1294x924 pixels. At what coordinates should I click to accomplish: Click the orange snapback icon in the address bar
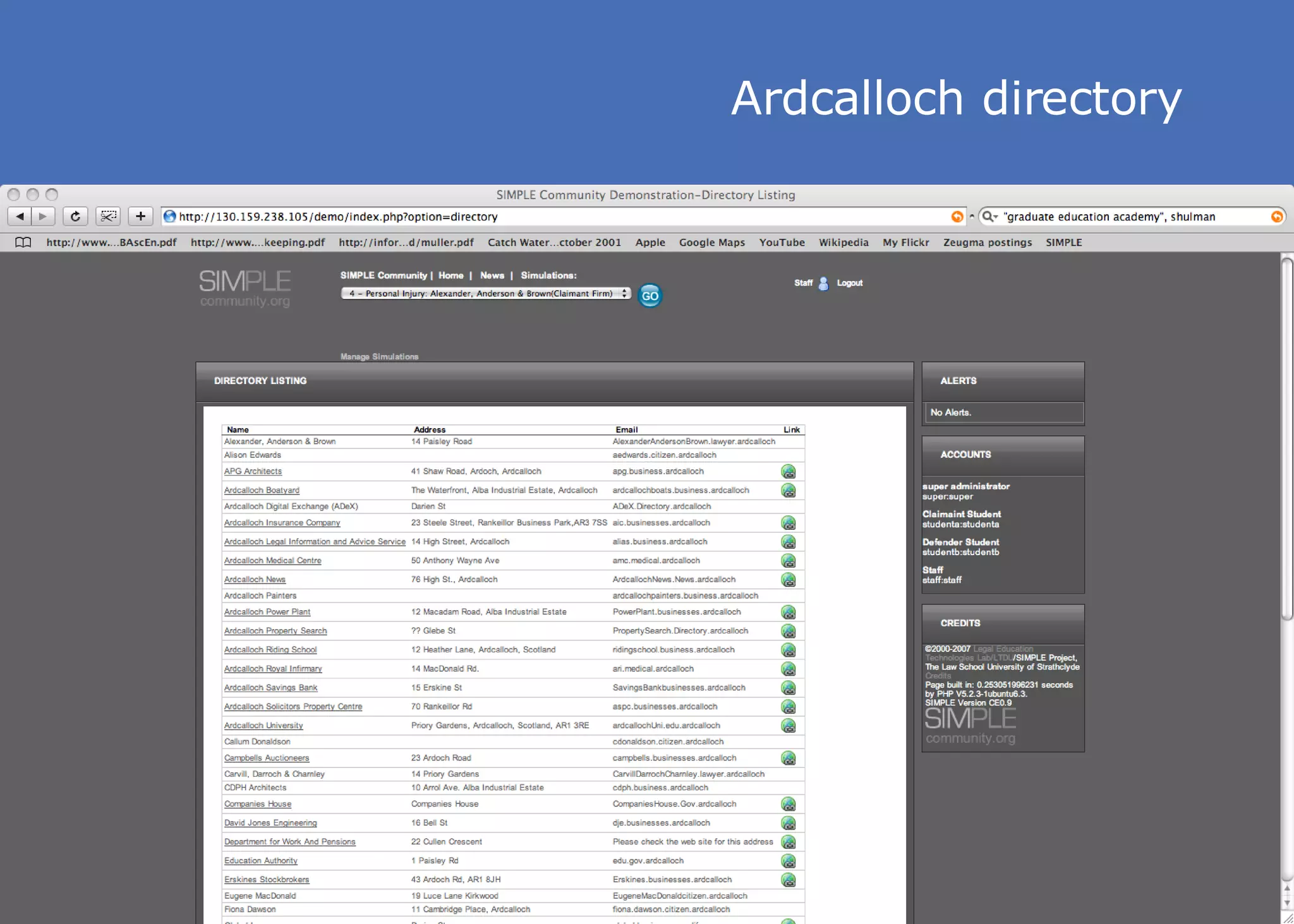(x=957, y=217)
